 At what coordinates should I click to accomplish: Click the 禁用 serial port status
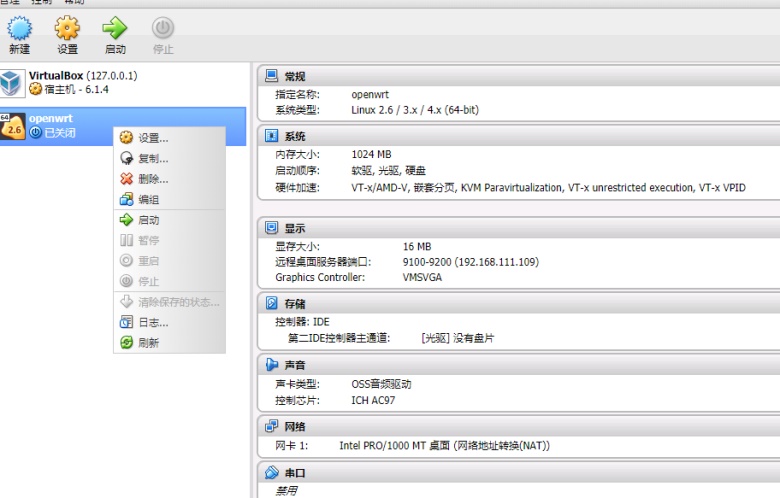click(286, 491)
